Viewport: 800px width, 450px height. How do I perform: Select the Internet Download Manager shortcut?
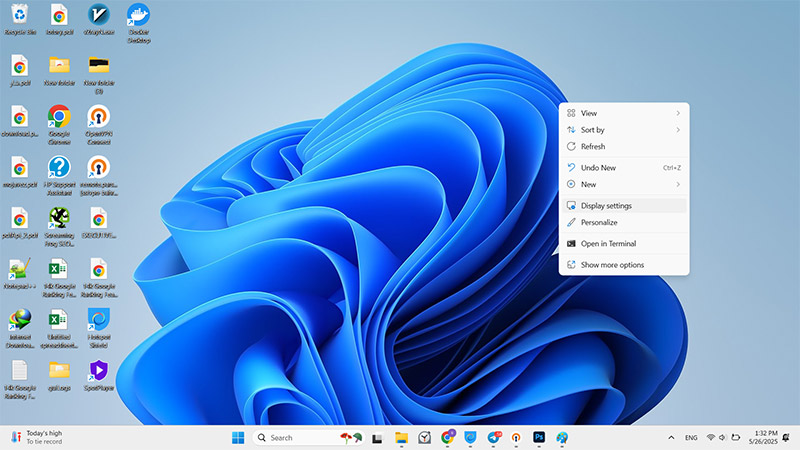19,329
